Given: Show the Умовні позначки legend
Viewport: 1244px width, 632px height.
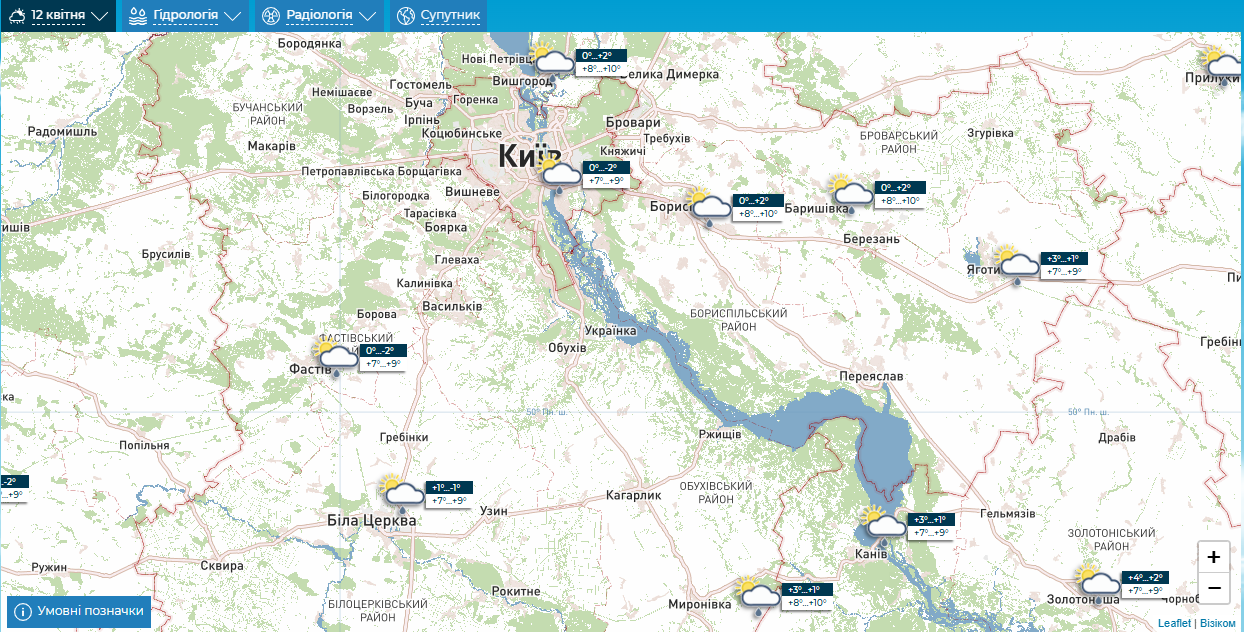Looking at the screenshot, I should (79, 611).
